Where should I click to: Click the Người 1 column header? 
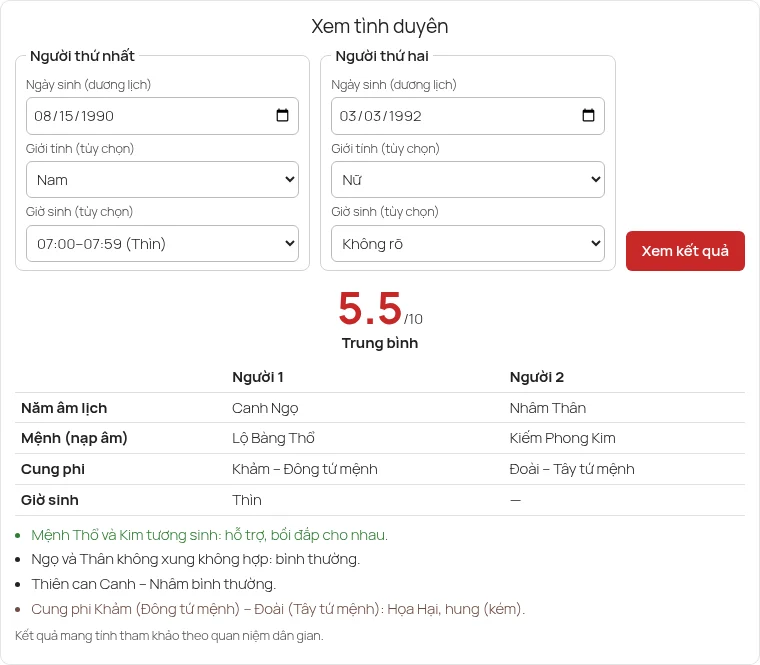258,377
